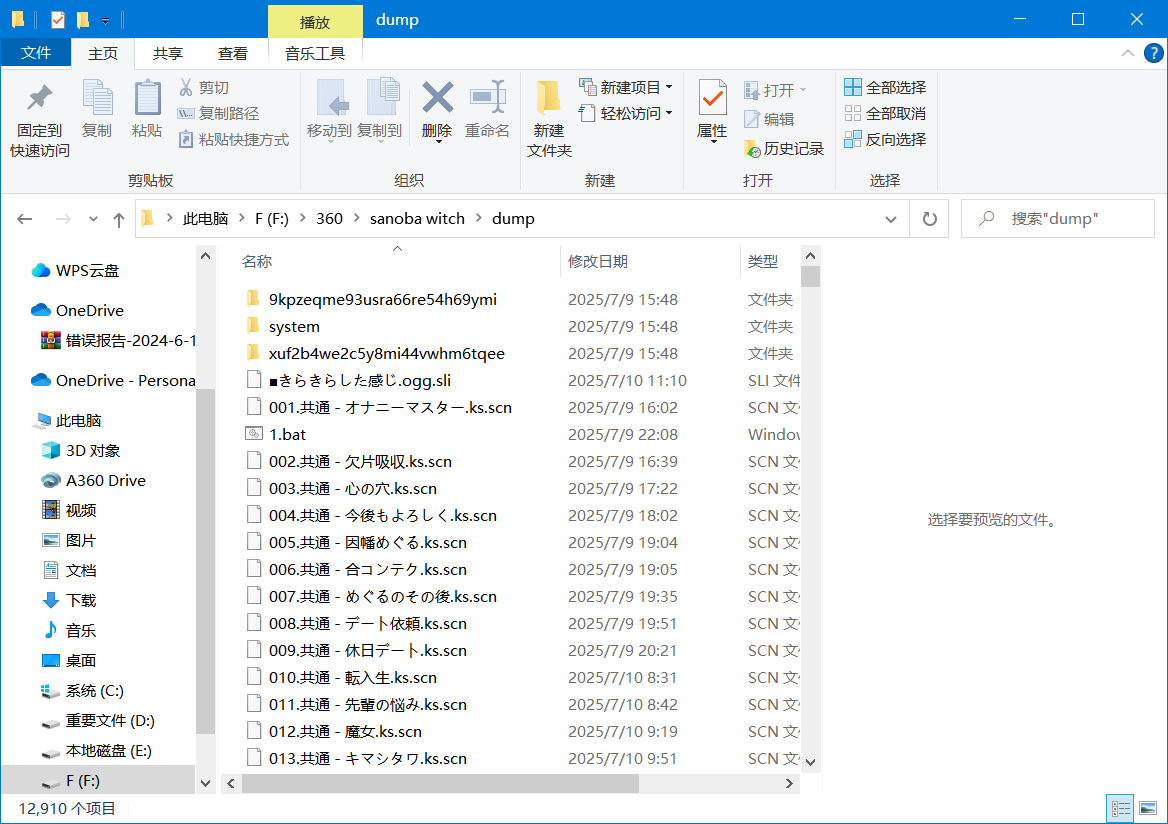This screenshot has height=824, width=1168.
Task: Click the navigation pane scroll down arrow
Action: [x=206, y=783]
